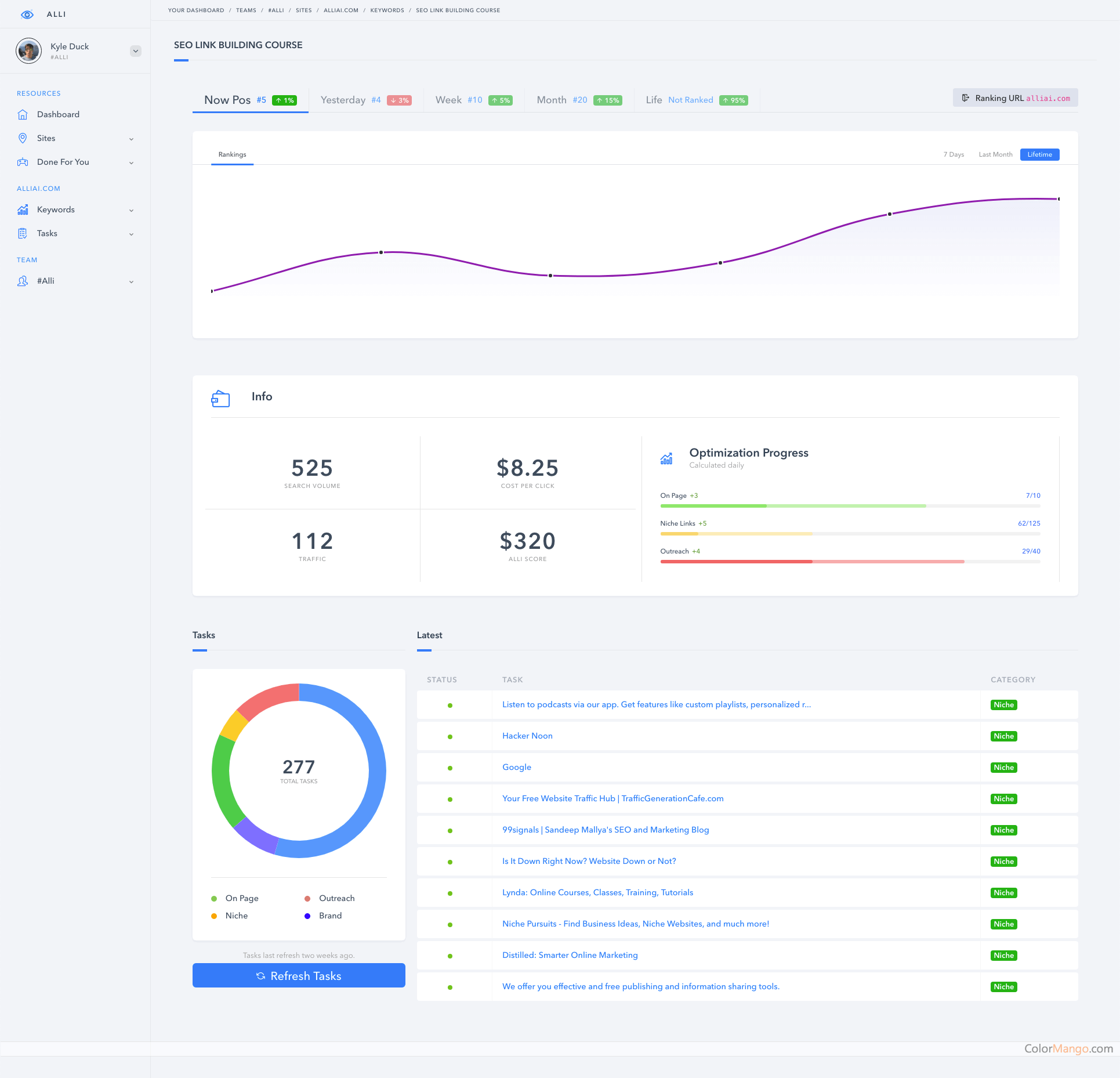Switch to the Month ranking tab
The height and width of the screenshot is (1078, 1120).
(551, 100)
